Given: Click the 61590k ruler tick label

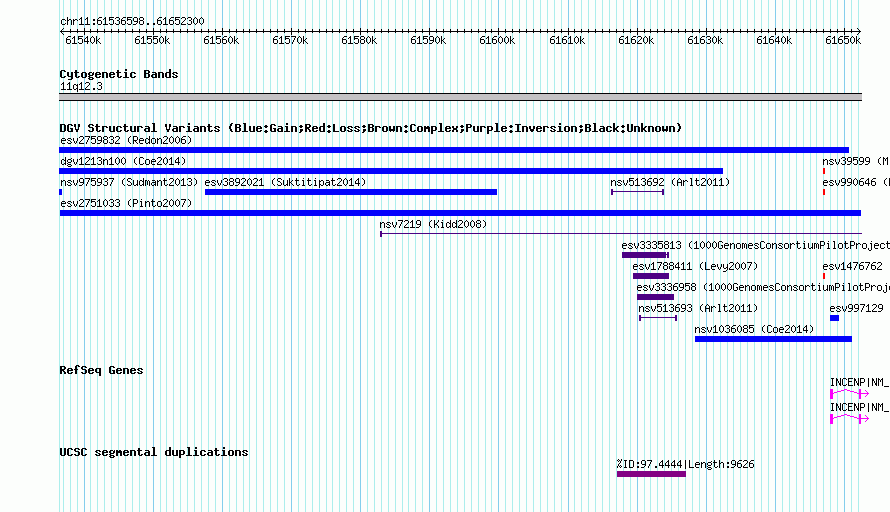Looking at the screenshot, I should (428, 40).
